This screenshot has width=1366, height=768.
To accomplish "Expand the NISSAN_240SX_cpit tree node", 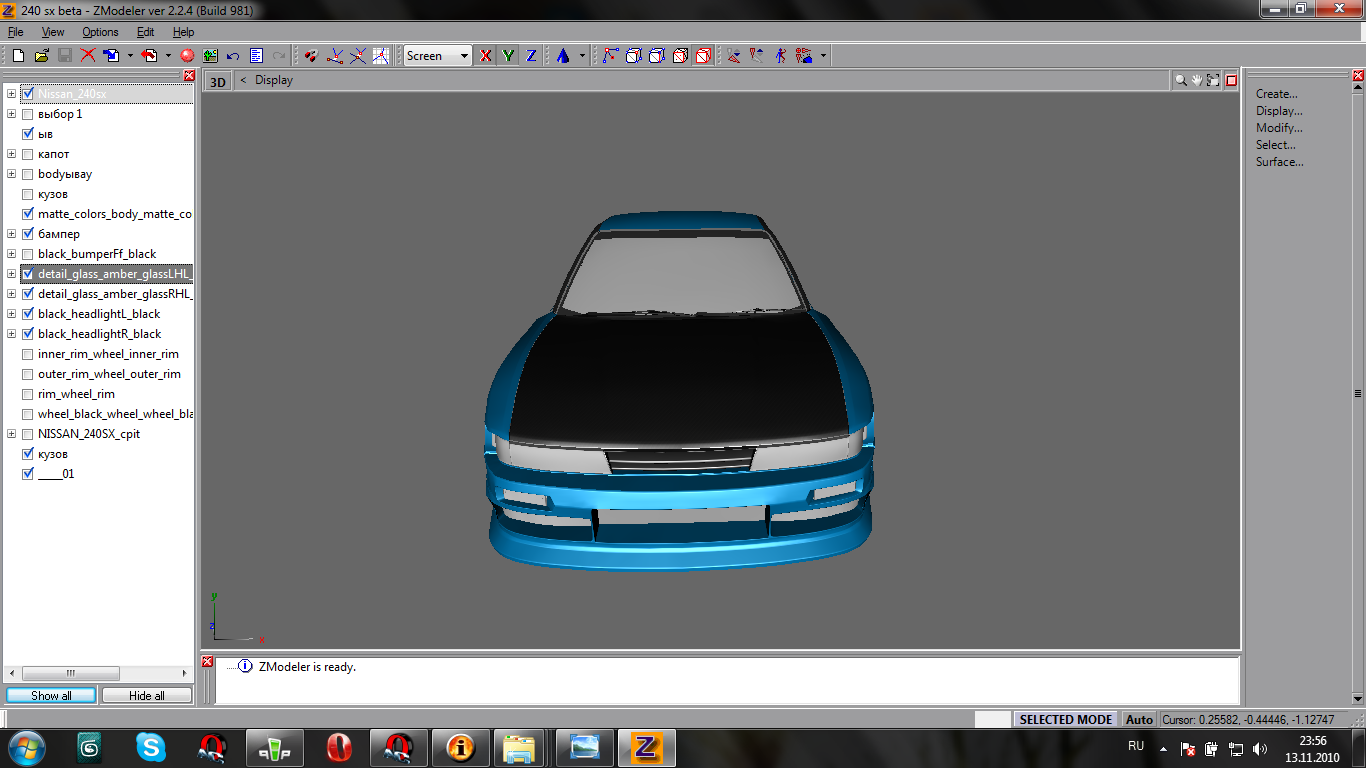I will (x=12, y=434).
